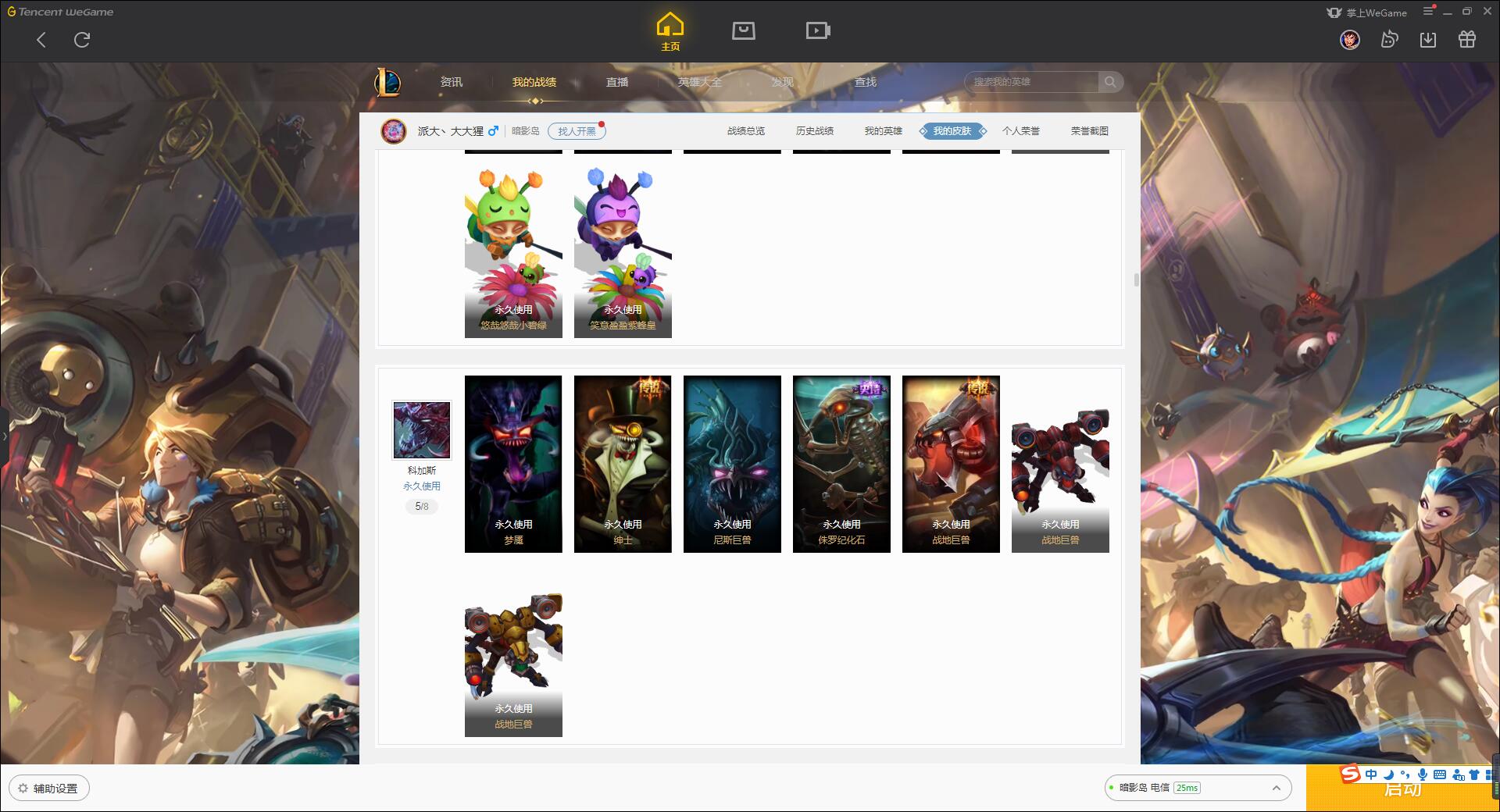Click the search magnifier button
This screenshot has height=812, width=1500.
(x=1110, y=82)
